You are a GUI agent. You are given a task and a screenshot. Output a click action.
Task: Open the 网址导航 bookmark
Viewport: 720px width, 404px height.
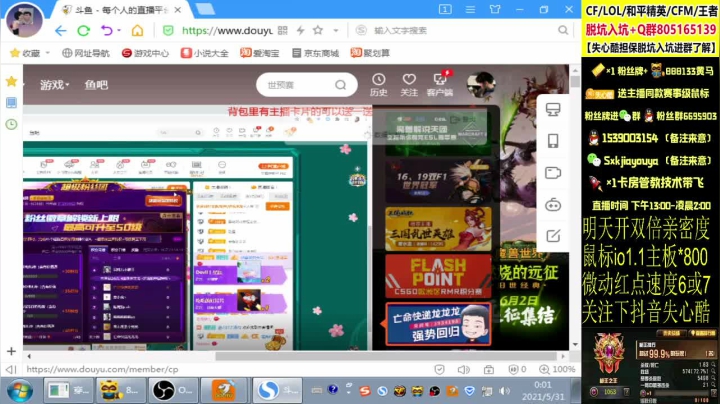pos(86,53)
